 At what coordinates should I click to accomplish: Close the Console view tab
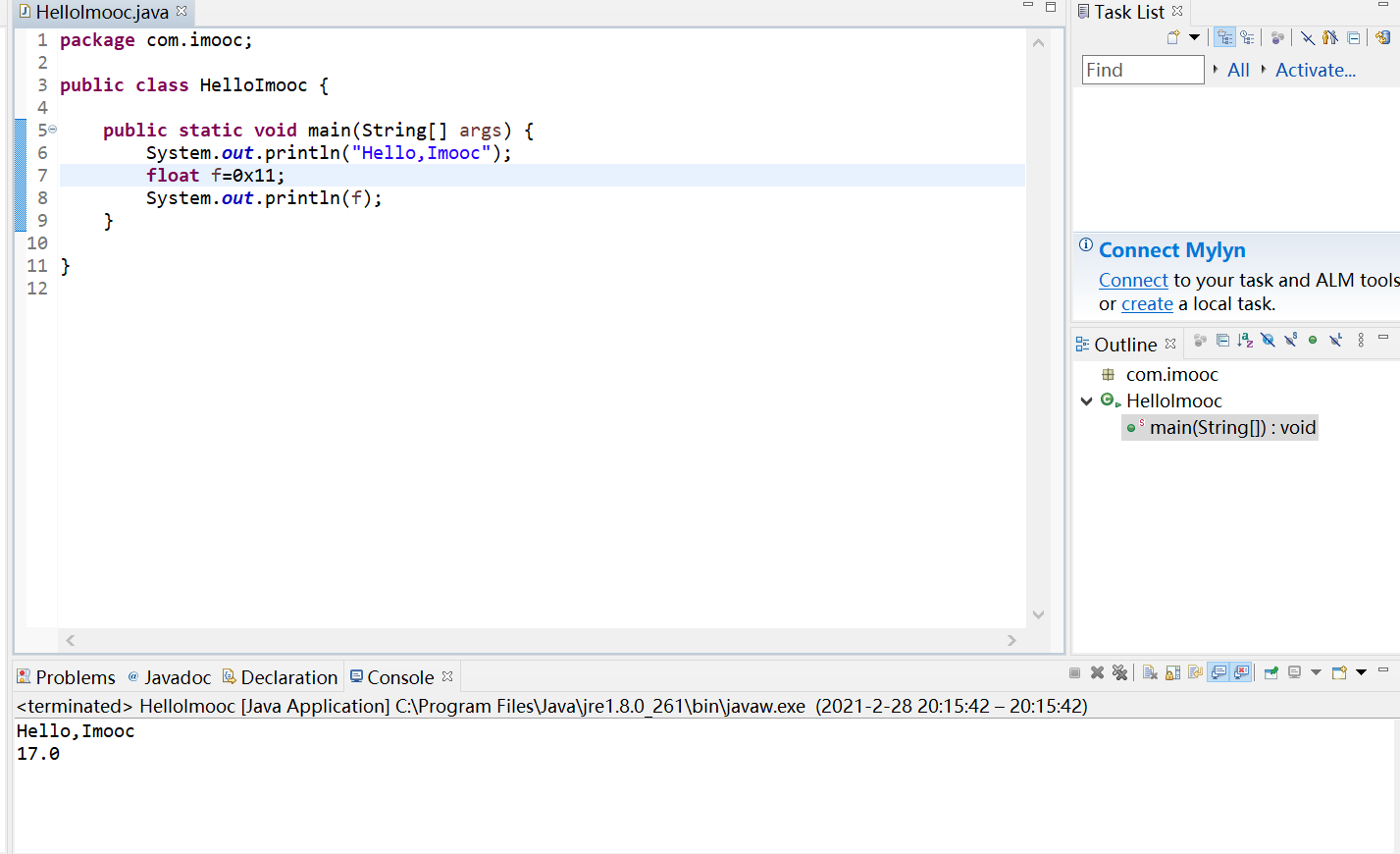[447, 676]
